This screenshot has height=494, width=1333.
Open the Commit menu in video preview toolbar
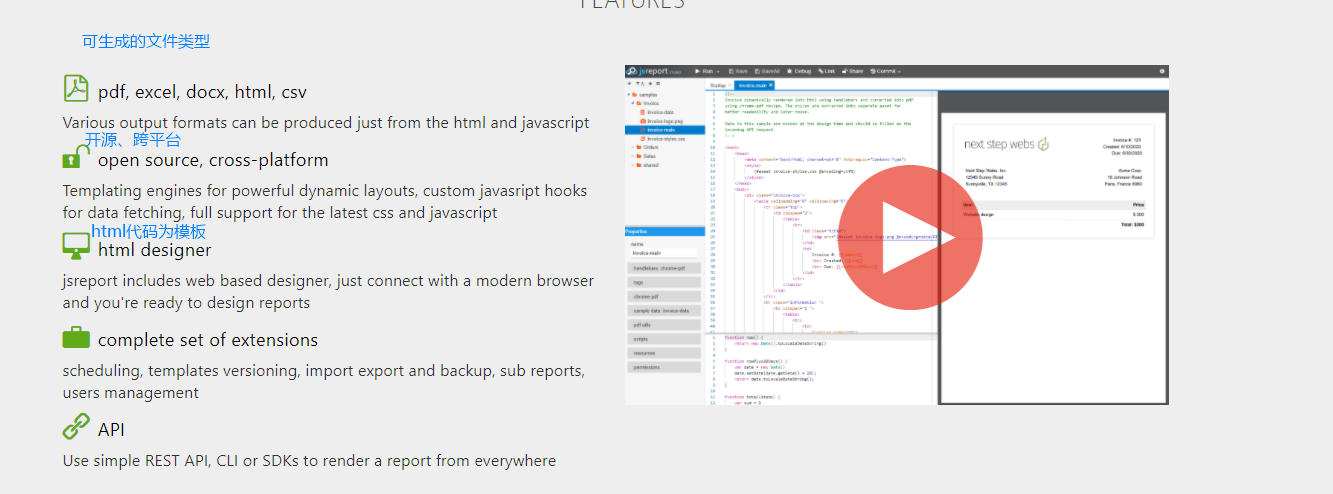[x=885, y=71]
